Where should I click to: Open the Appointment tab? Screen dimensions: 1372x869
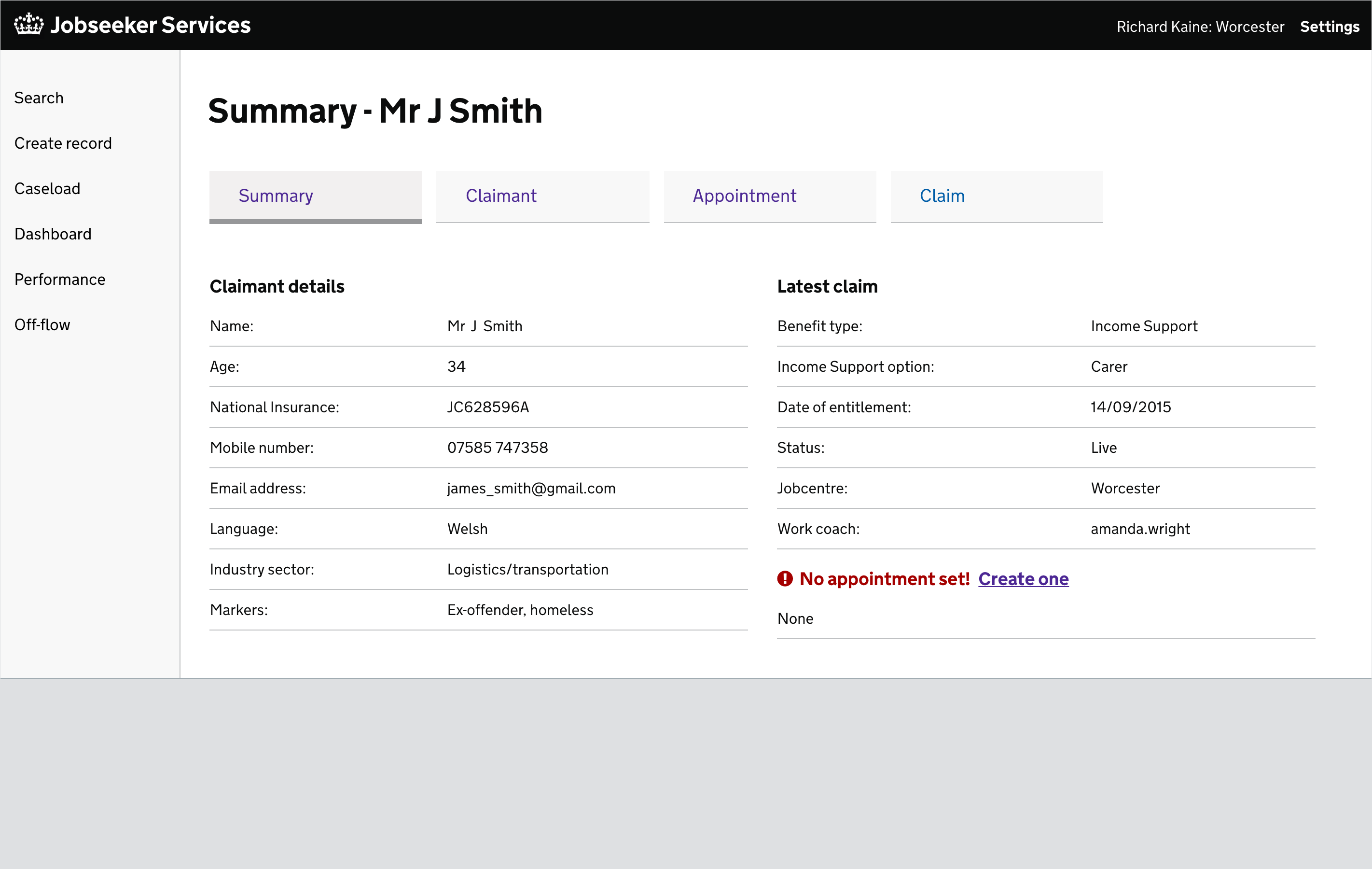pos(744,196)
